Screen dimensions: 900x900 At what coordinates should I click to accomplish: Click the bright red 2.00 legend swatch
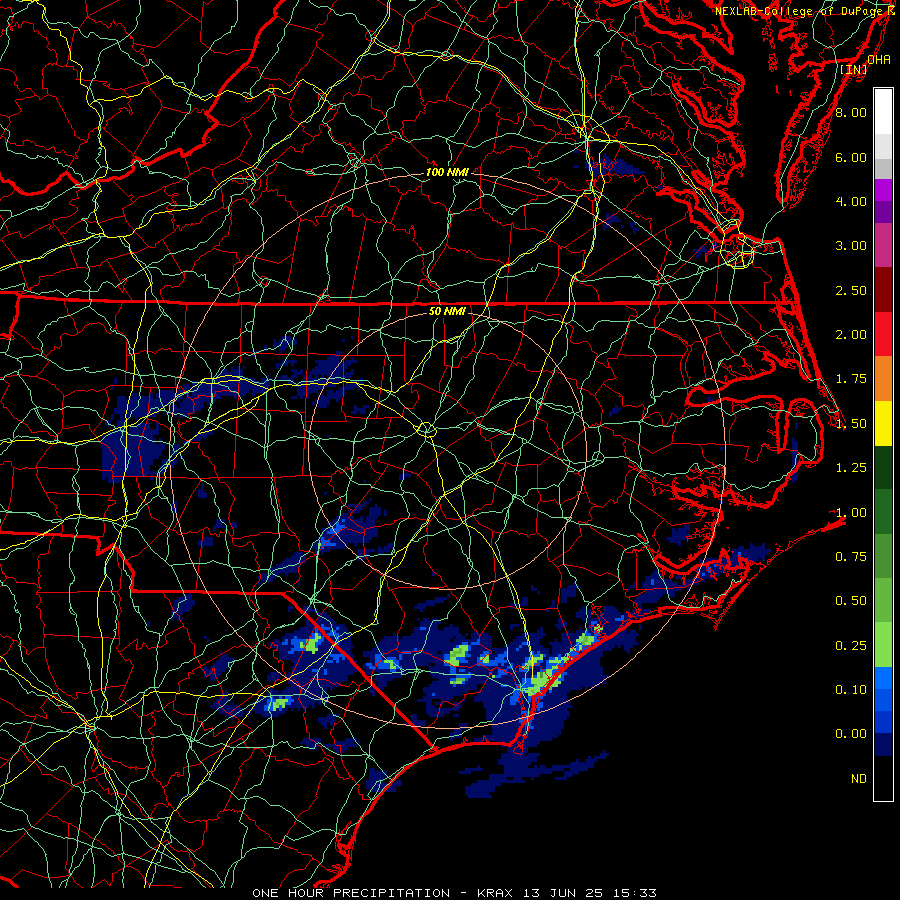[883, 334]
